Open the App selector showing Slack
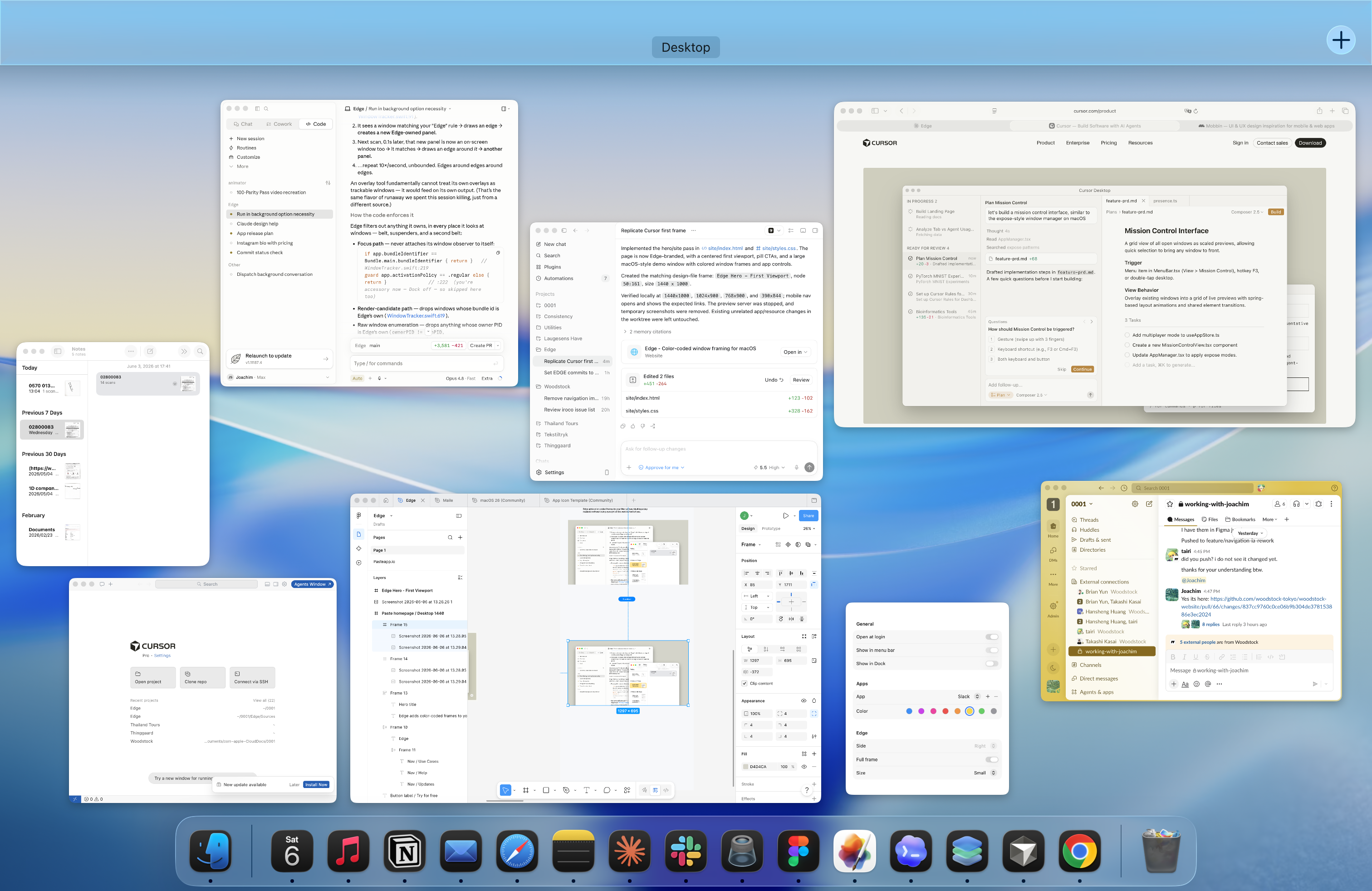This screenshot has height=891, width=1372. click(969, 696)
